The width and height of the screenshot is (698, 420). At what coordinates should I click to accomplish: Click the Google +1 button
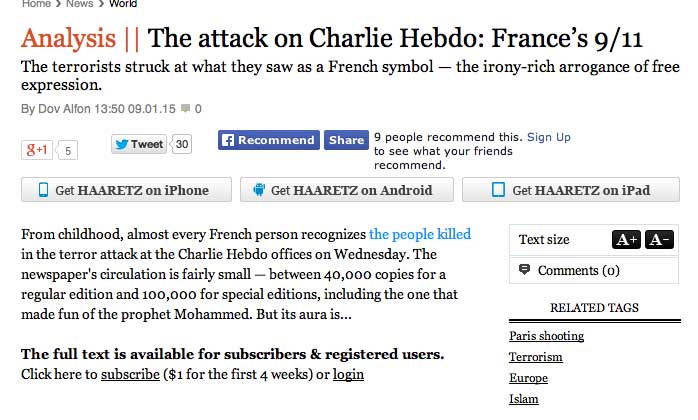coord(38,150)
